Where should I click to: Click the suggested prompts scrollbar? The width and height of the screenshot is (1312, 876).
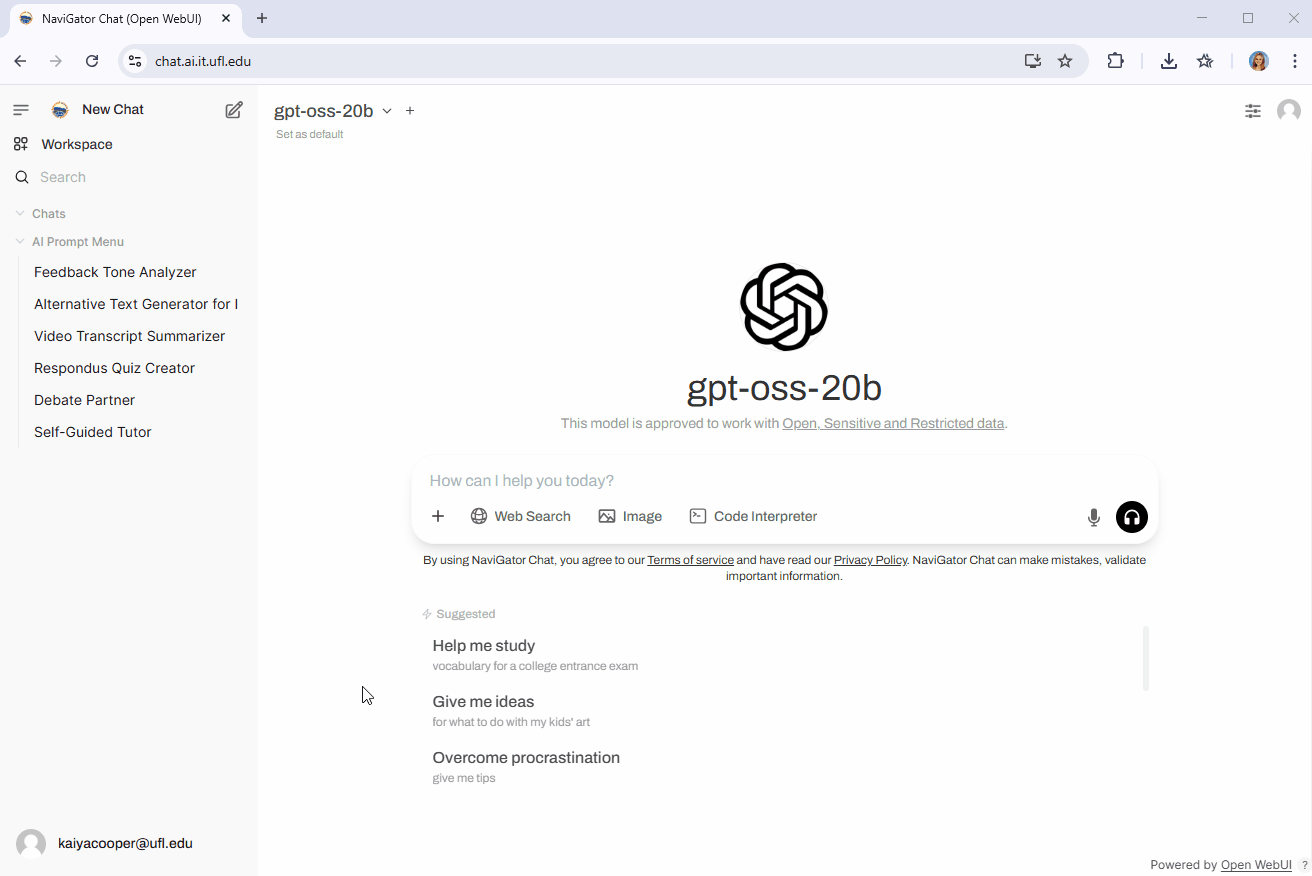[x=1145, y=658]
